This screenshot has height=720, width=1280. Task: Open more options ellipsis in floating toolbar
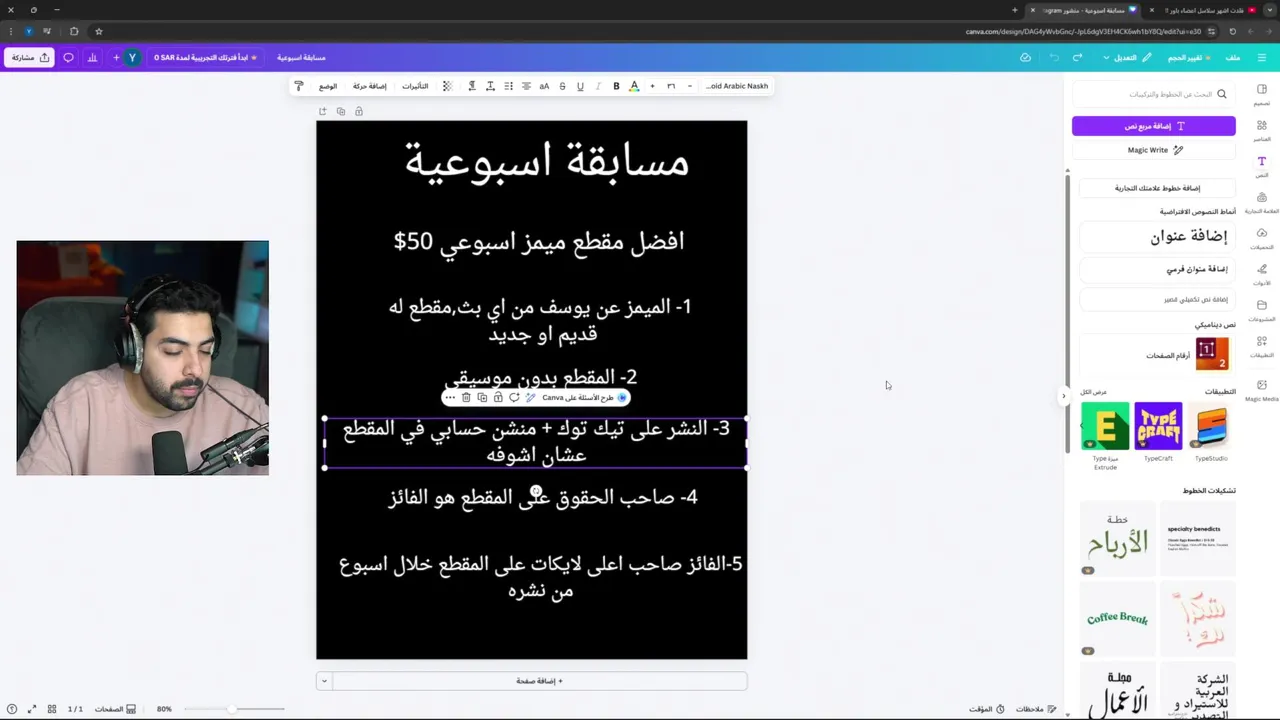(450, 397)
